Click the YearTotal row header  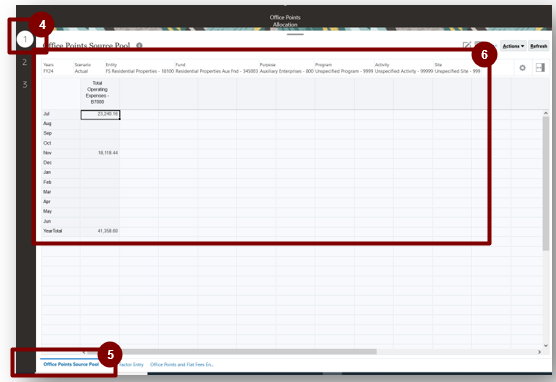(61, 231)
